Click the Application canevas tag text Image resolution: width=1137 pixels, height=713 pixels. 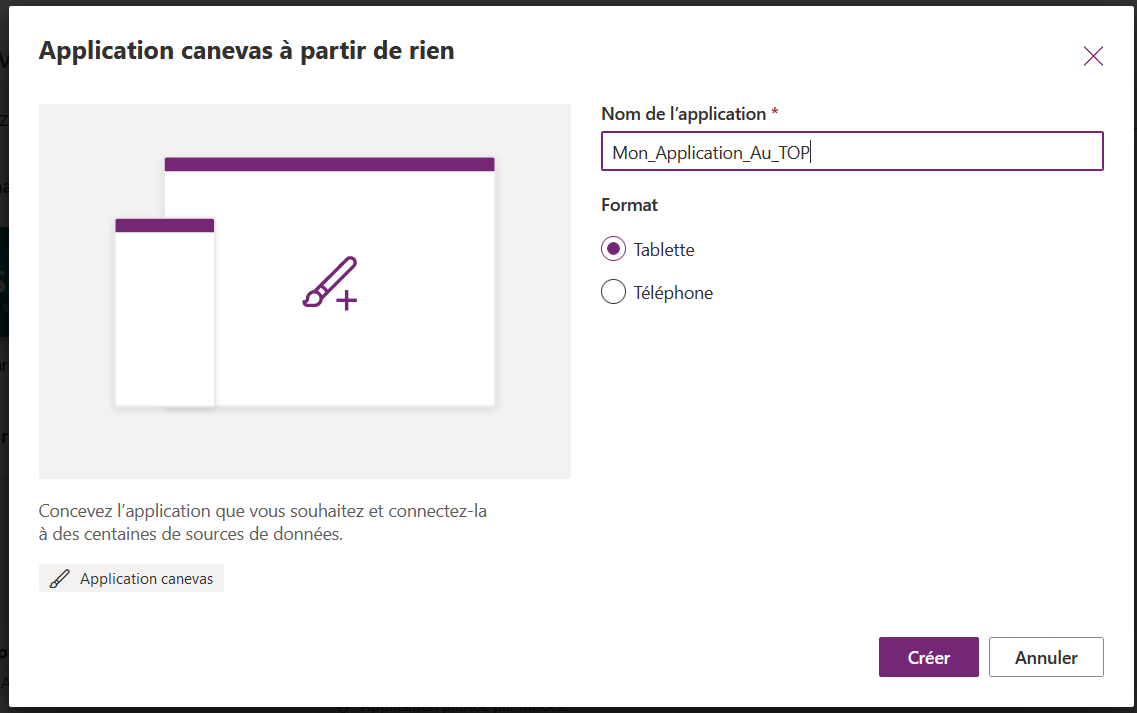[146, 579]
